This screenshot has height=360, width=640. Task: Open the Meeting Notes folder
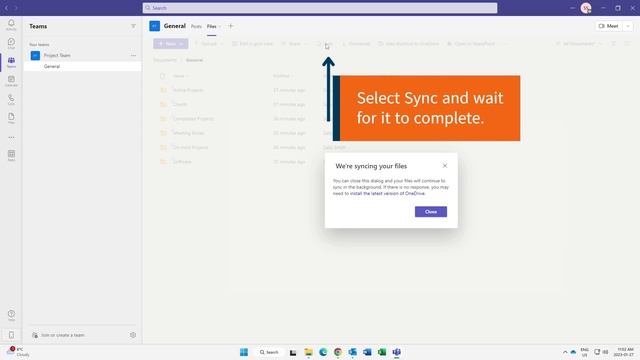pyautogui.click(x=189, y=133)
